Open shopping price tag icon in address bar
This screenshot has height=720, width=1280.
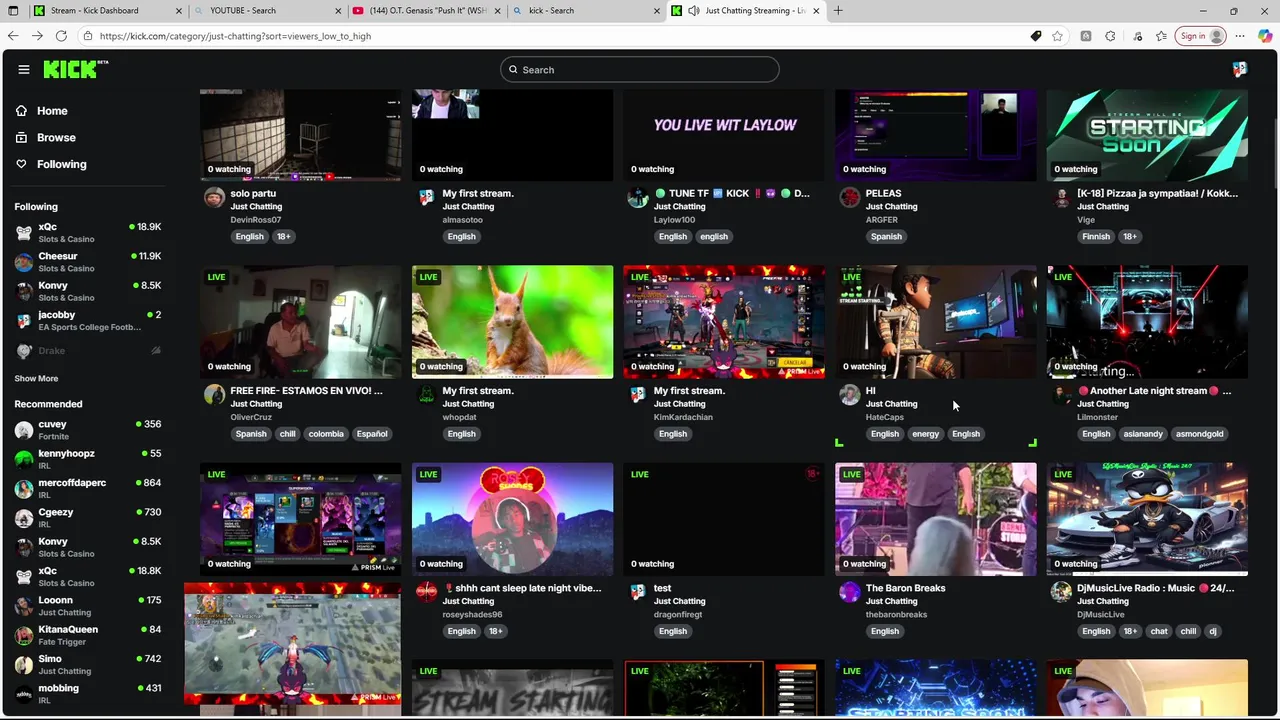click(1036, 36)
